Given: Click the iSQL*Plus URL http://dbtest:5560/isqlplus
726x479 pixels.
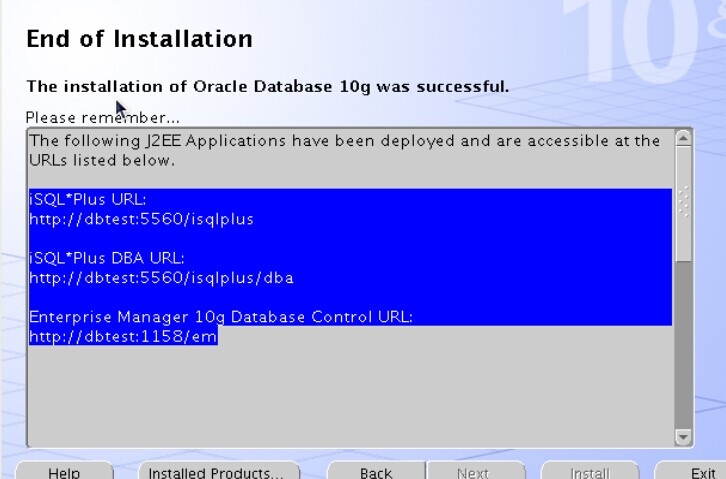Looking at the screenshot, I should click(141, 219).
